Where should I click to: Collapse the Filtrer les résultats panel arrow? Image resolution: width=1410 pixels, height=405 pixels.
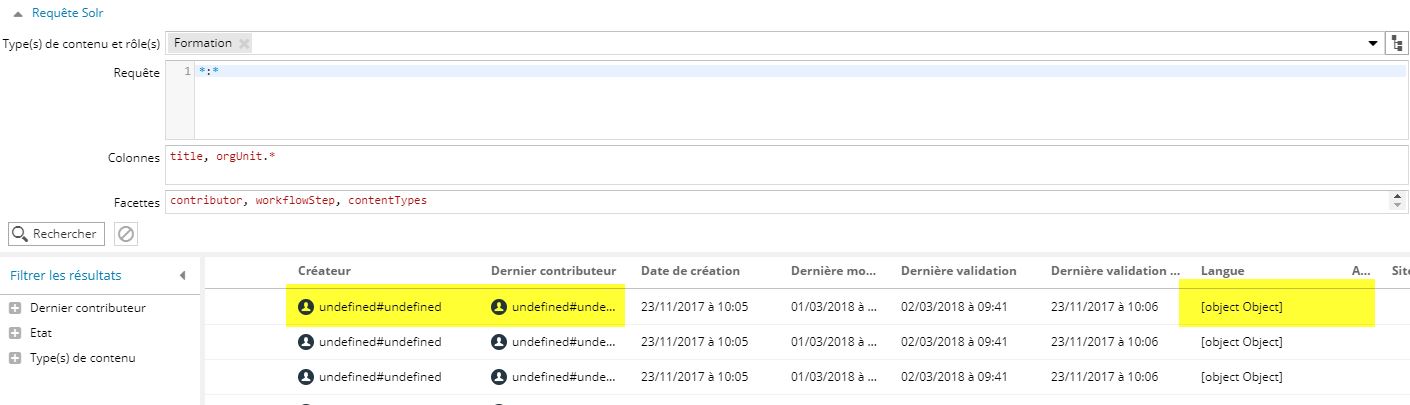point(182,275)
